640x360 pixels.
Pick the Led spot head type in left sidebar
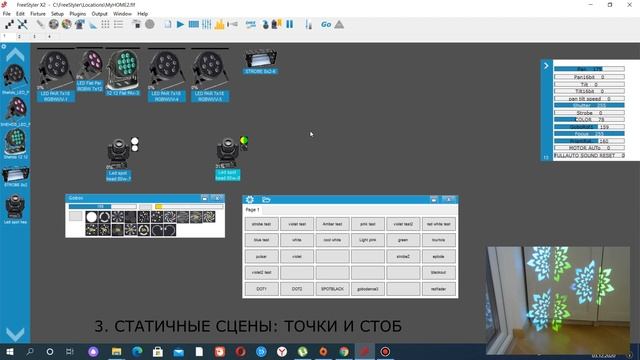15,209
